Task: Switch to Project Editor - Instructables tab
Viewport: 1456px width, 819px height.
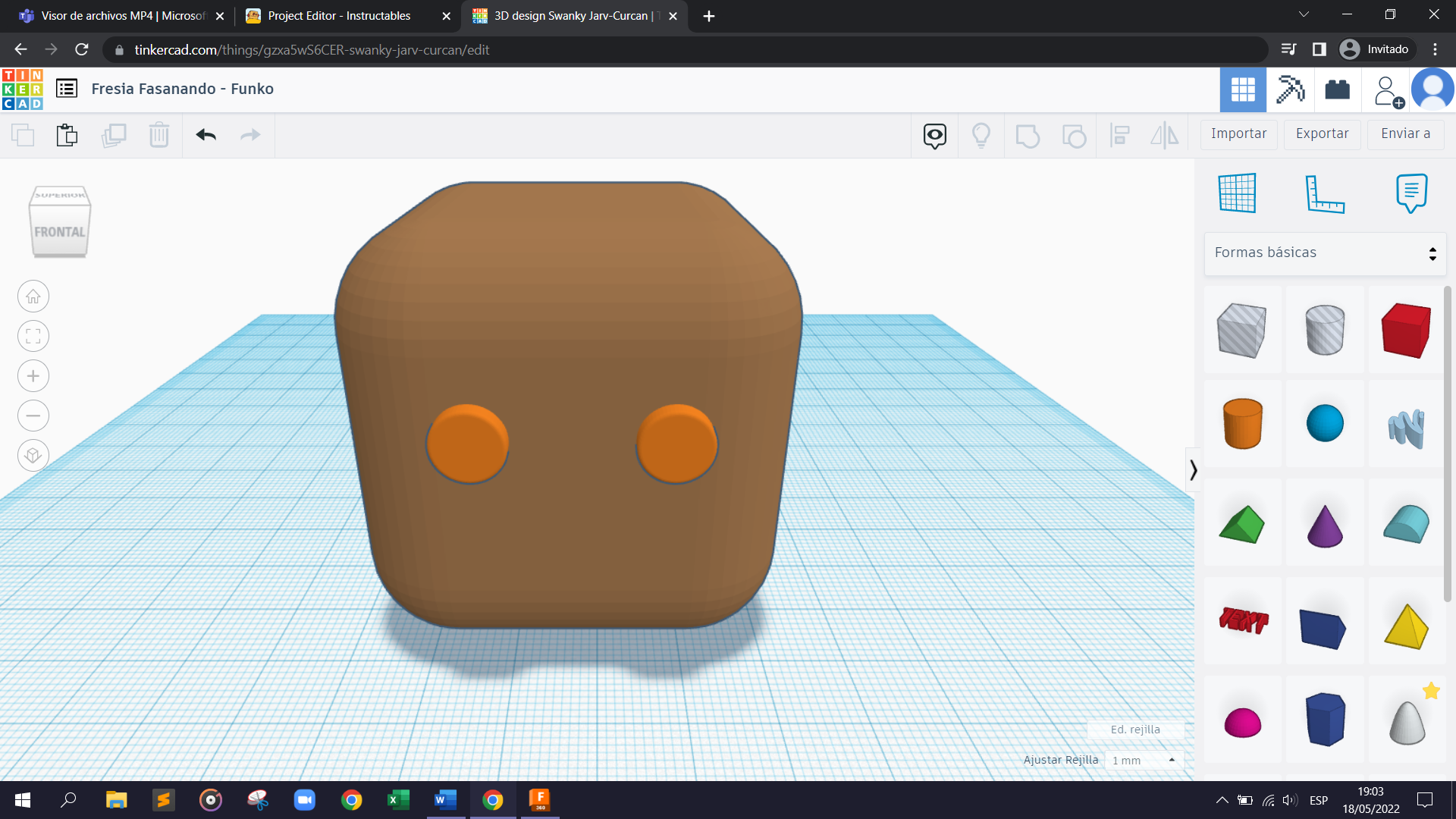Action: (x=339, y=16)
